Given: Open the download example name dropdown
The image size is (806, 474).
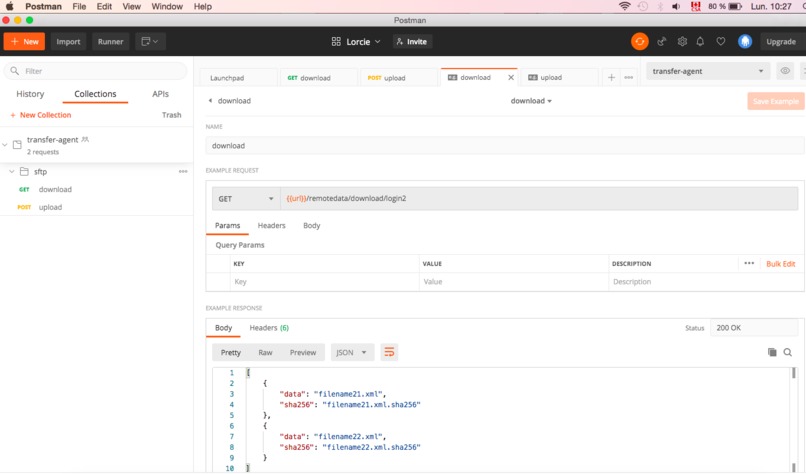Looking at the screenshot, I should (531, 101).
